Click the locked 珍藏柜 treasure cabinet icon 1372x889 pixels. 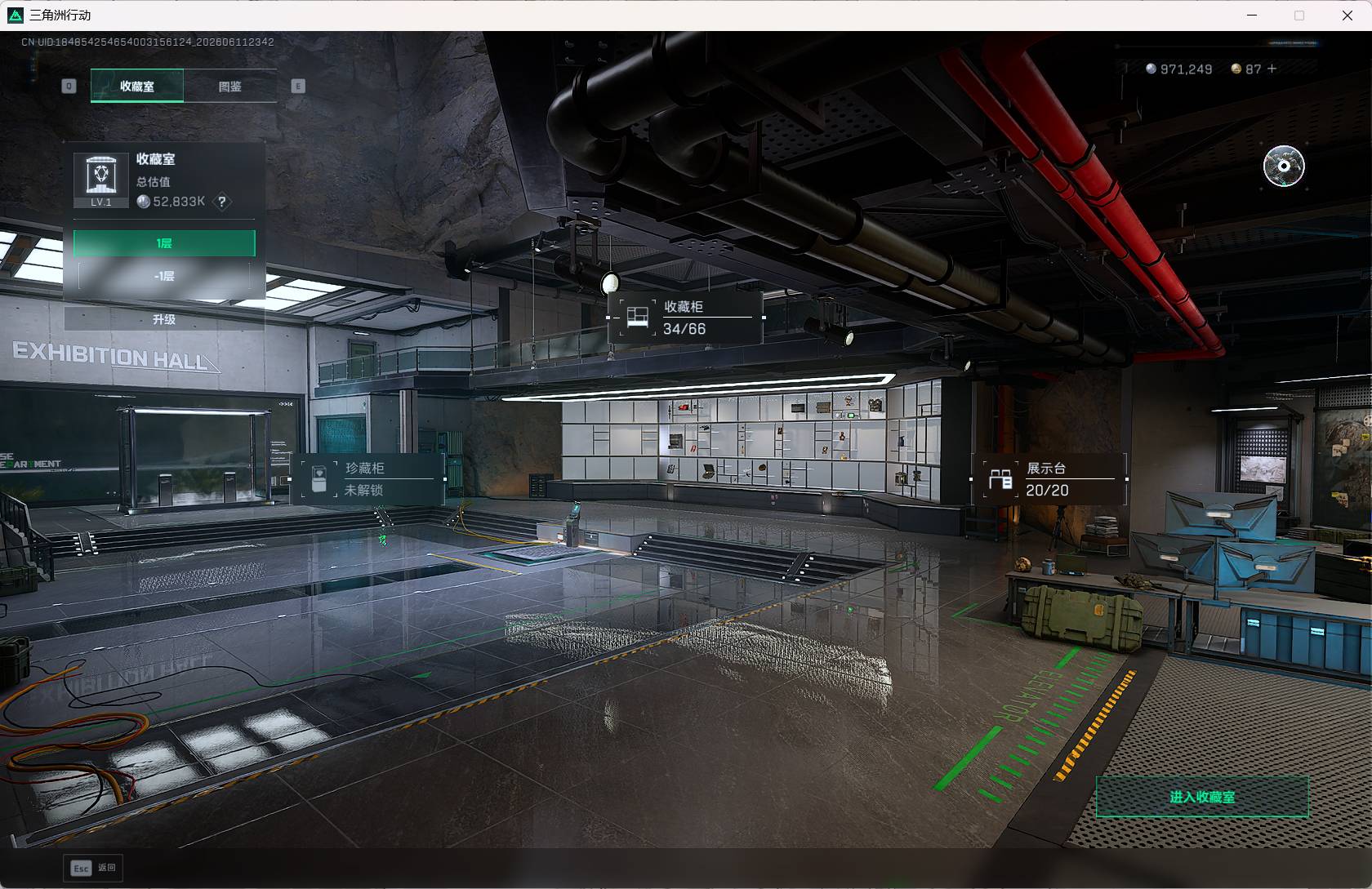click(319, 479)
